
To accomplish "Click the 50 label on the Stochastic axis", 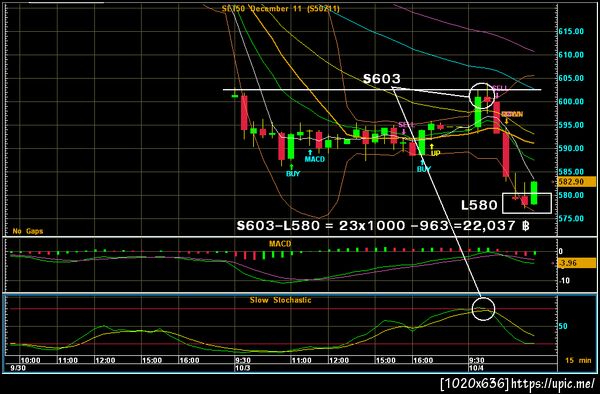I will [x=563, y=326].
